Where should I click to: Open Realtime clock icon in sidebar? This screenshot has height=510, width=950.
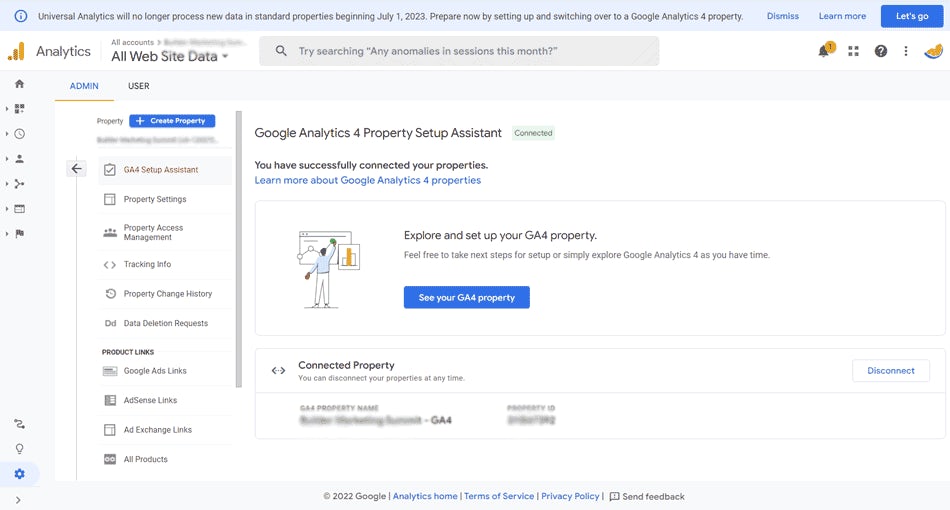tap(19, 134)
